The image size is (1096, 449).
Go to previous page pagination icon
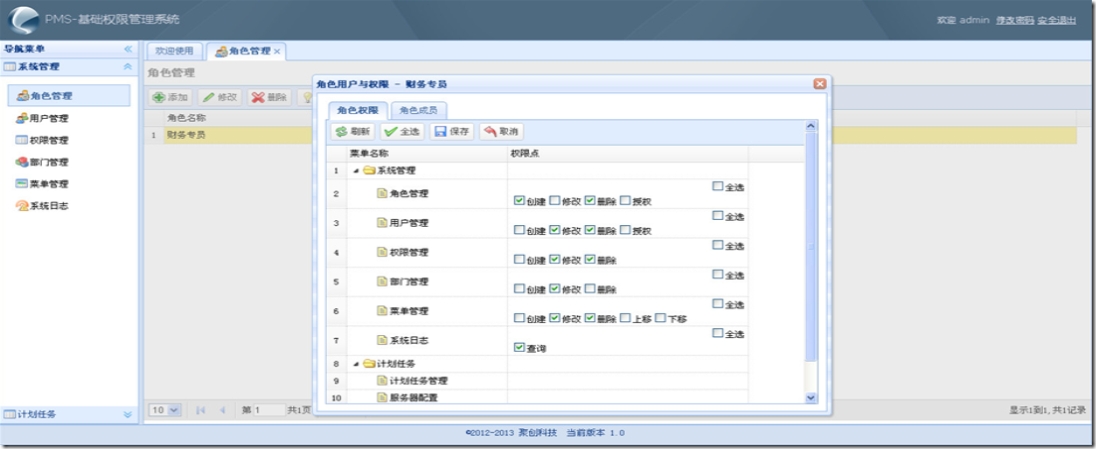pyautogui.click(x=222, y=410)
